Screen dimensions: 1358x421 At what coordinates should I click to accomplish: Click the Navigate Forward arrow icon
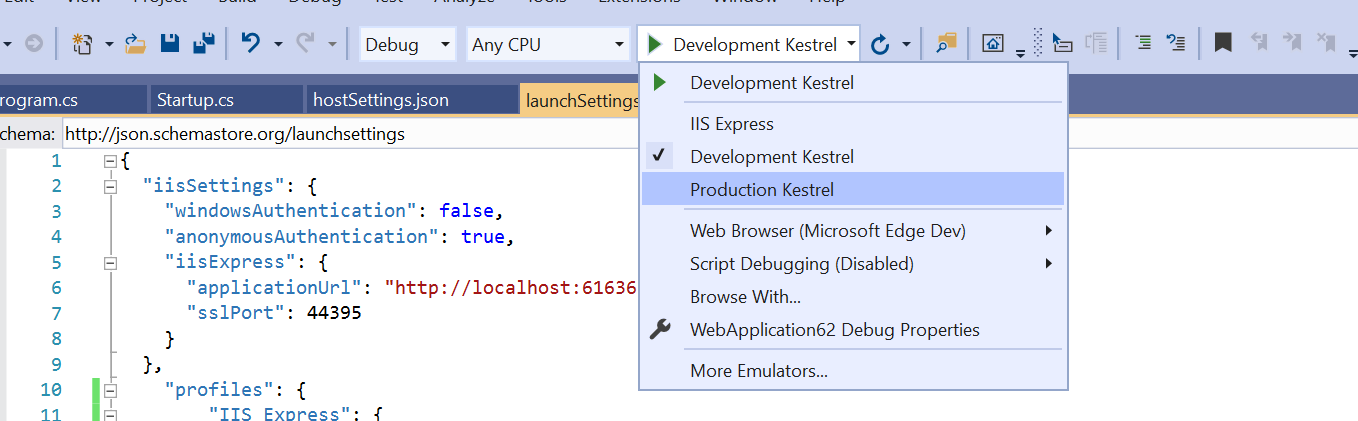point(34,44)
